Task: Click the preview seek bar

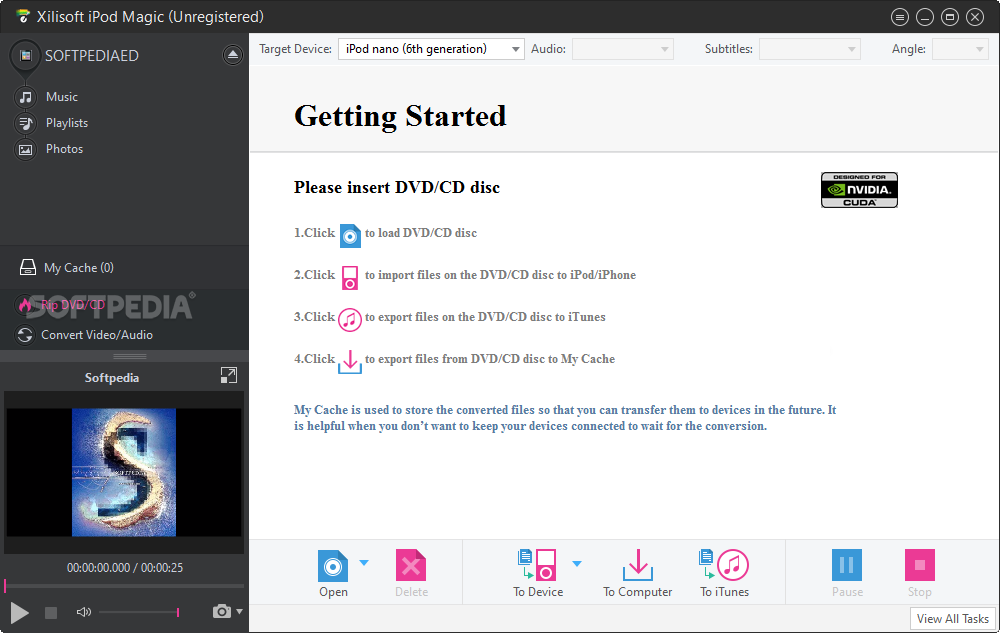Action: point(124,585)
